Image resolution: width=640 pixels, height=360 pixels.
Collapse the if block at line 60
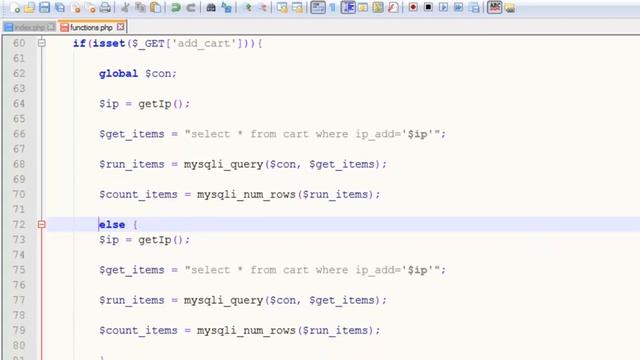[x=42, y=43]
